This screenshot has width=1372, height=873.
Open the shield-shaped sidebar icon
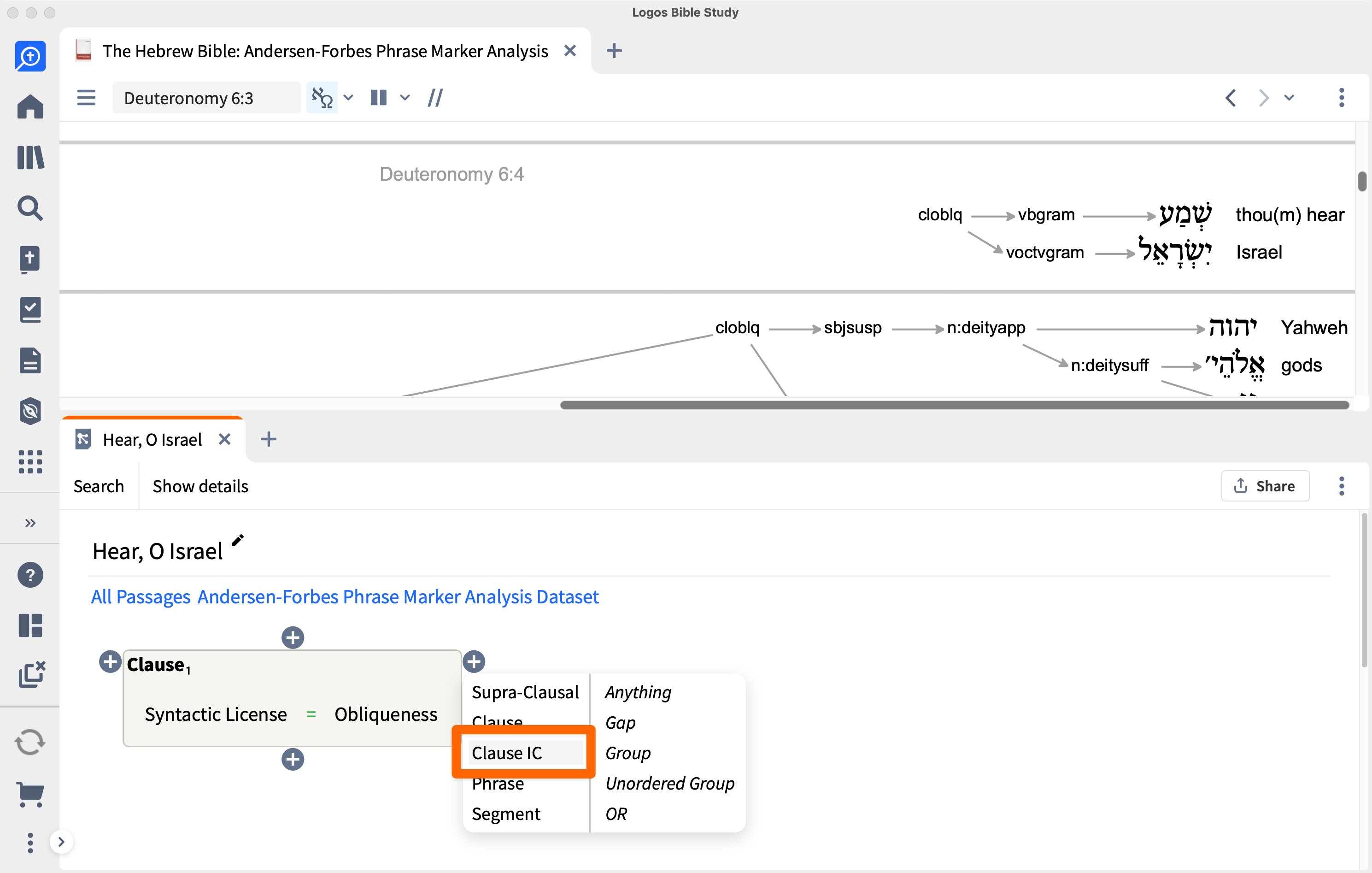(x=30, y=411)
